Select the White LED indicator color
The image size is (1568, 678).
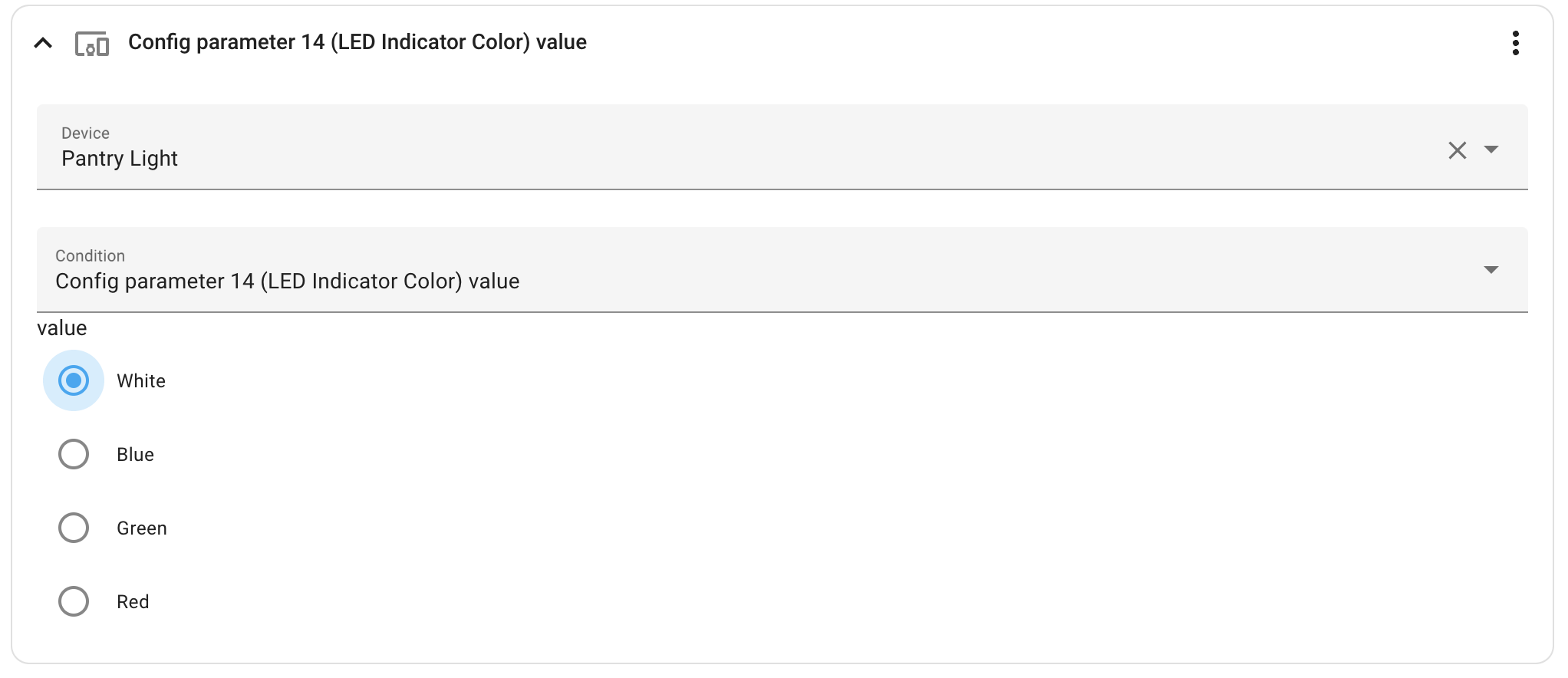[x=74, y=380]
